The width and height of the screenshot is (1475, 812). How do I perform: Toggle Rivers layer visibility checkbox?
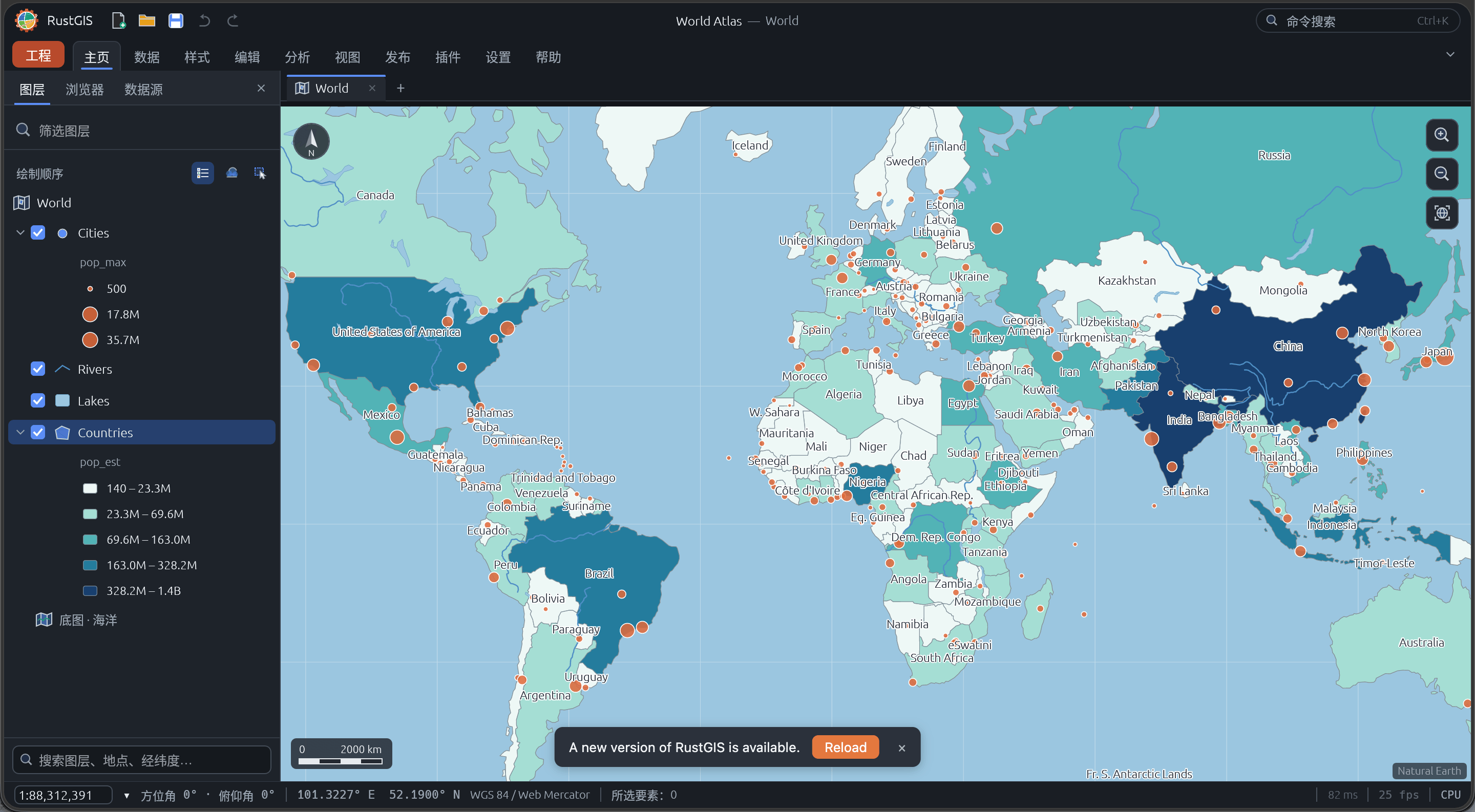pos(38,369)
